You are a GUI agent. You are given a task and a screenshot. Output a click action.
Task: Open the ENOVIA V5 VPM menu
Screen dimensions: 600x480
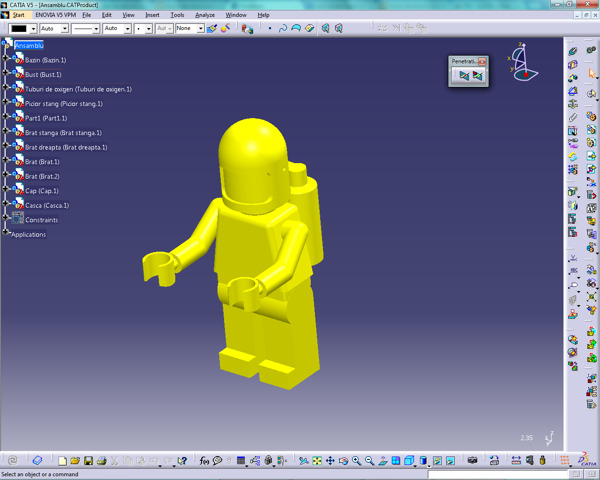(x=56, y=15)
